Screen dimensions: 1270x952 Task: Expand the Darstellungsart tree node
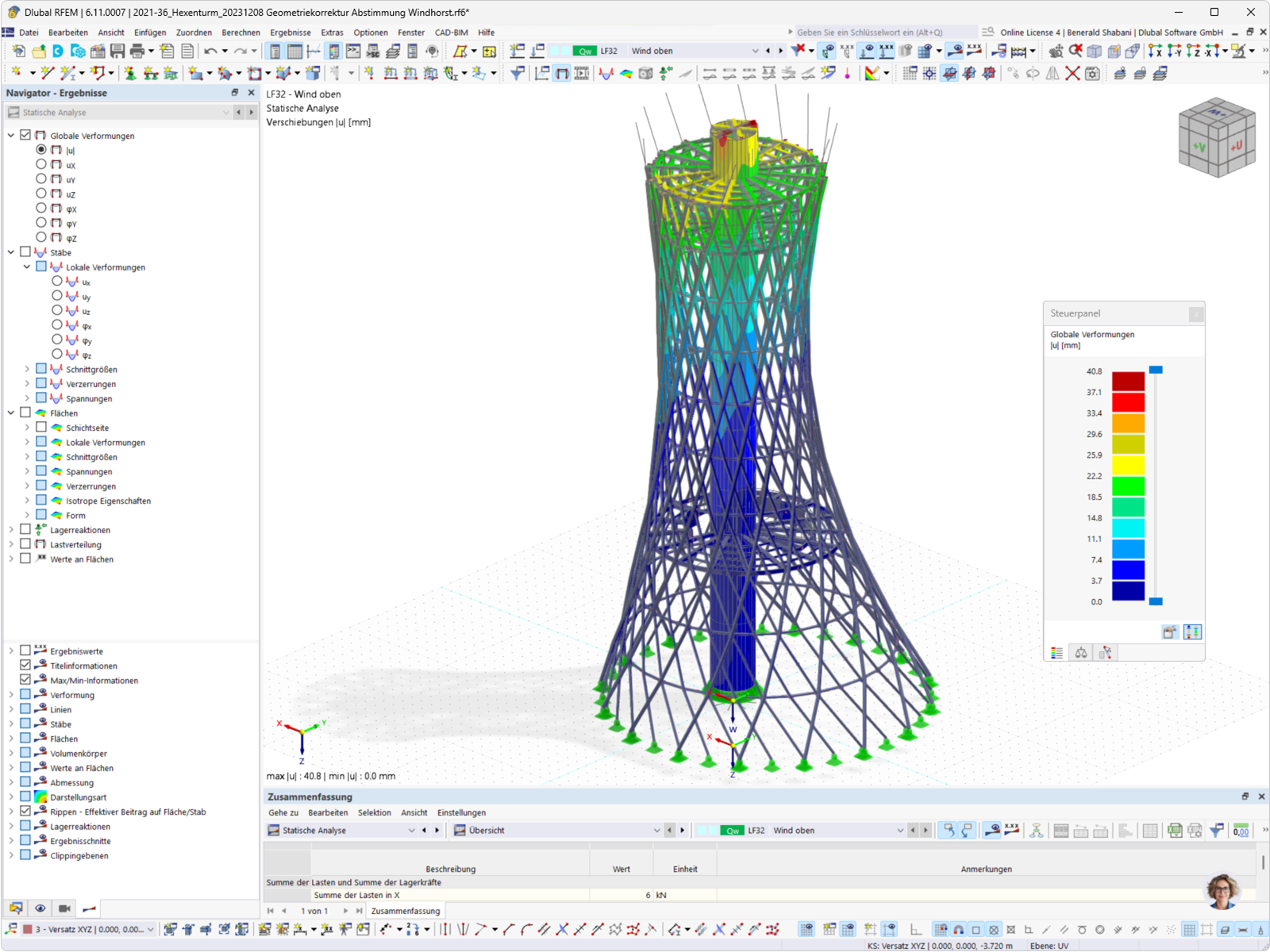pyautogui.click(x=11, y=797)
